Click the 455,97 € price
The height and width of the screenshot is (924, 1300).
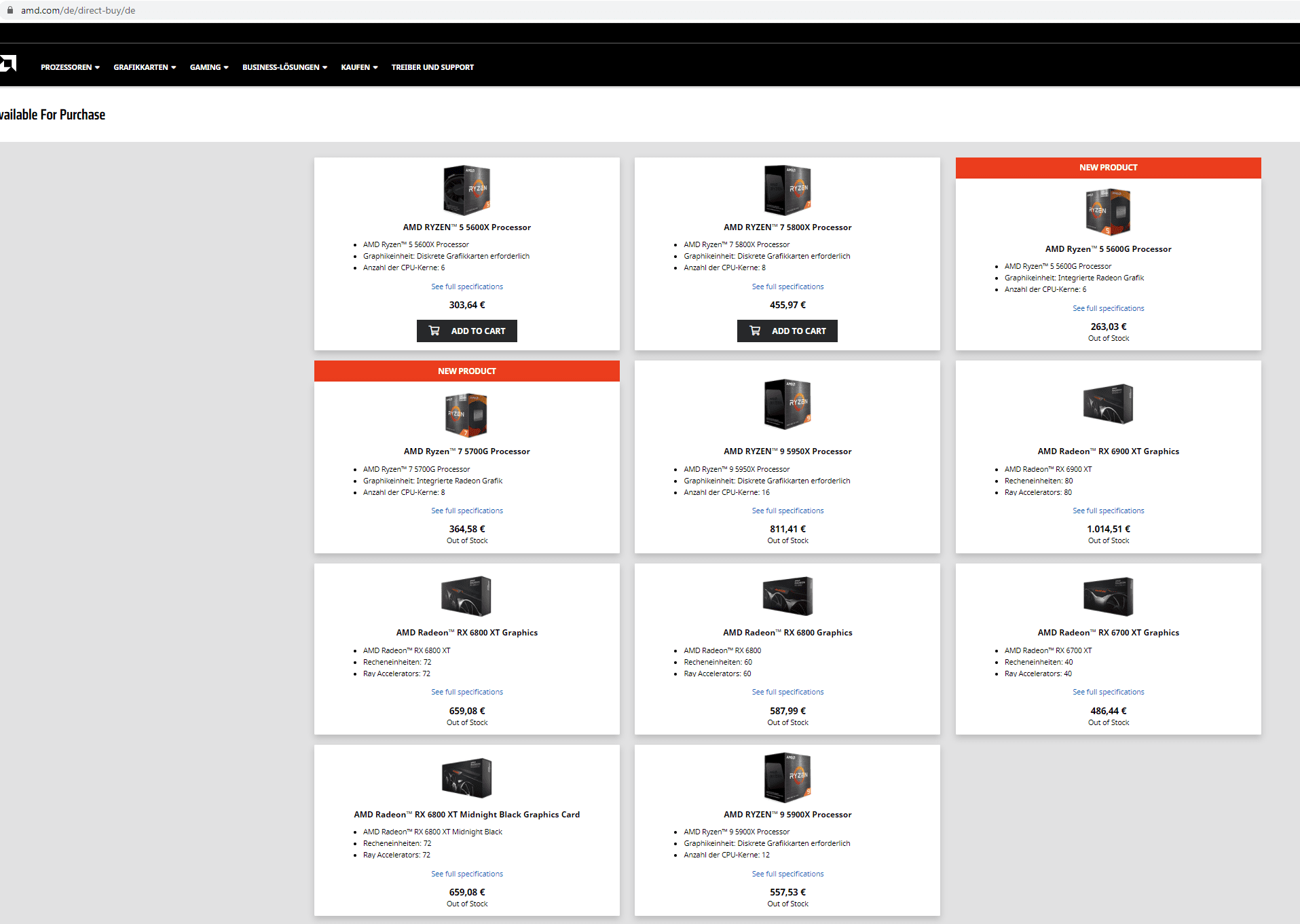pos(787,305)
